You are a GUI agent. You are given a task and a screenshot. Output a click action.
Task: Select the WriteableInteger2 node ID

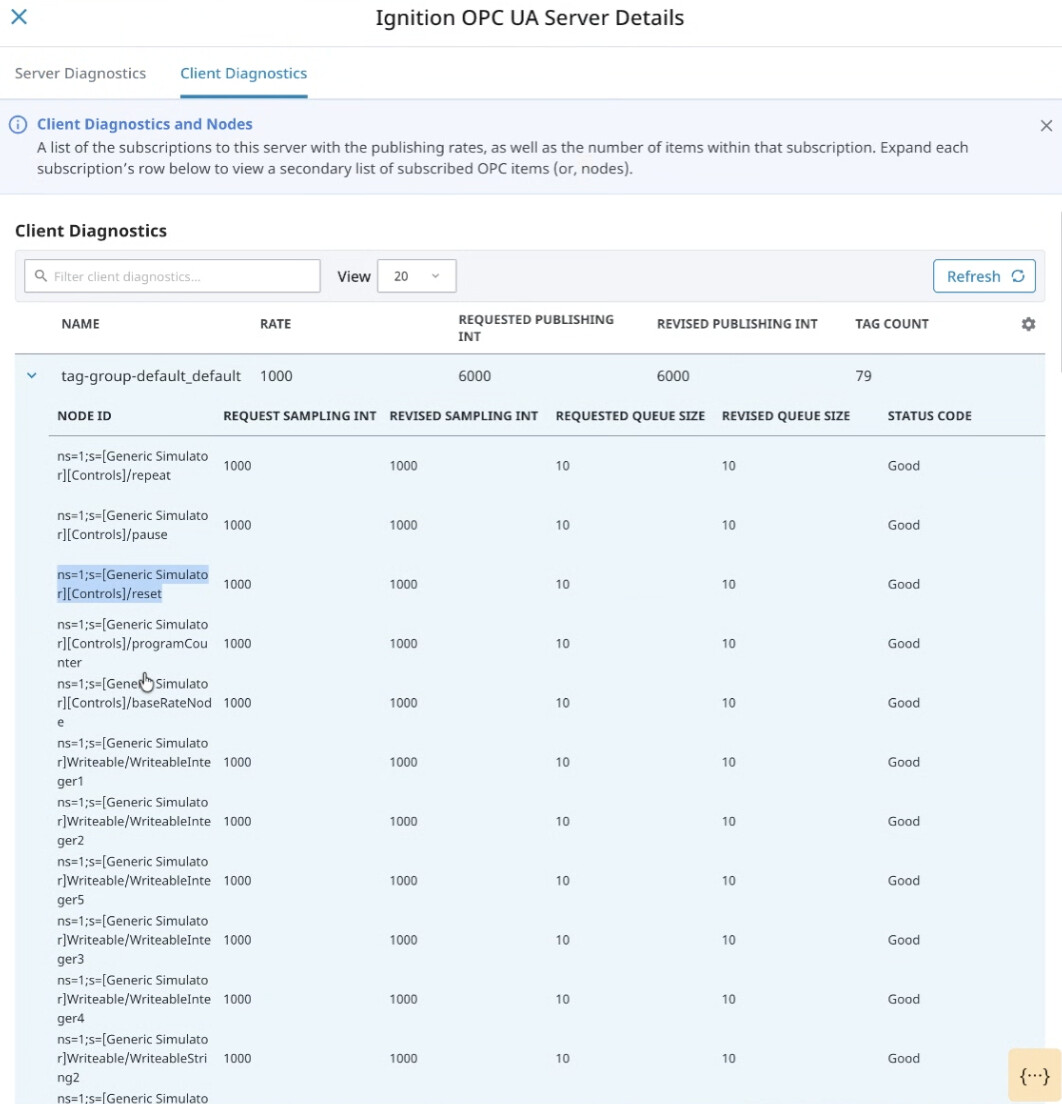pos(134,821)
